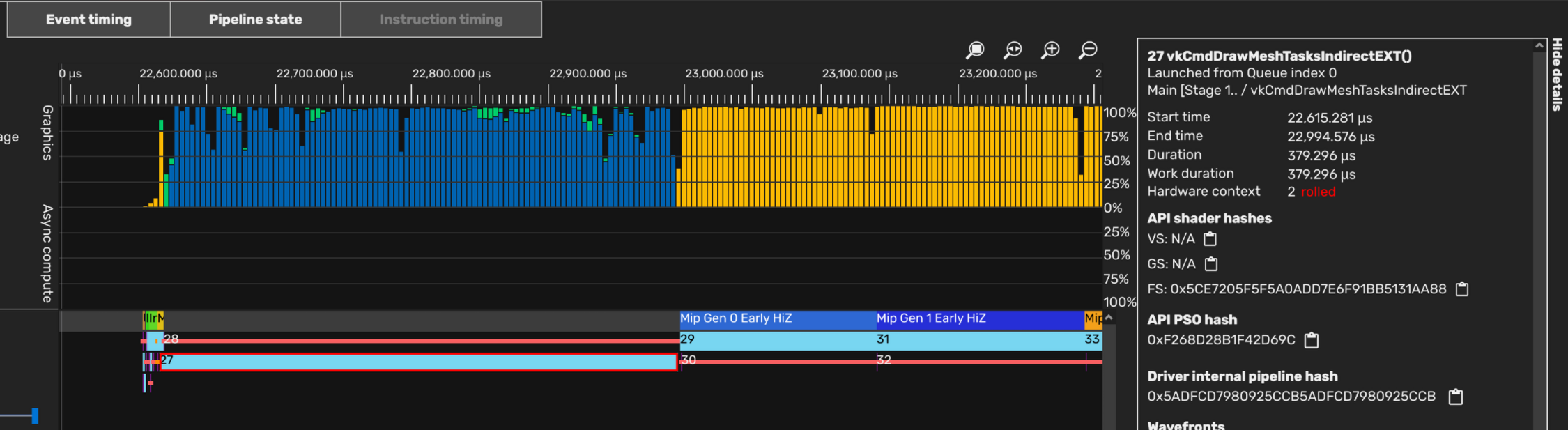Collapse the panel with Hide details
Image resolution: width=1568 pixels, height=430 pixels.
point(1558,75)
